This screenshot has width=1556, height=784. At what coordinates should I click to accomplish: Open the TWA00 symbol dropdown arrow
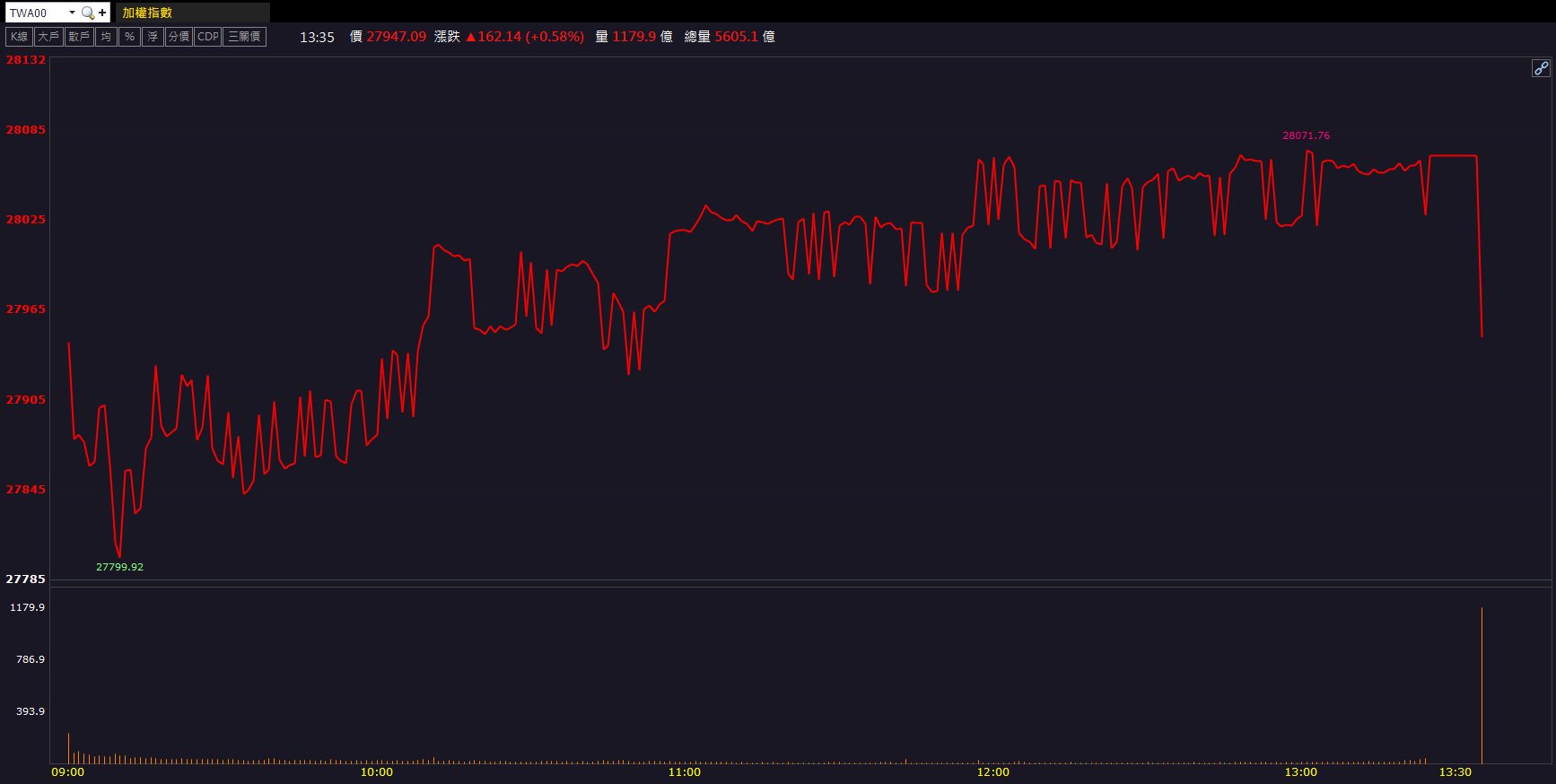[72, 13]
